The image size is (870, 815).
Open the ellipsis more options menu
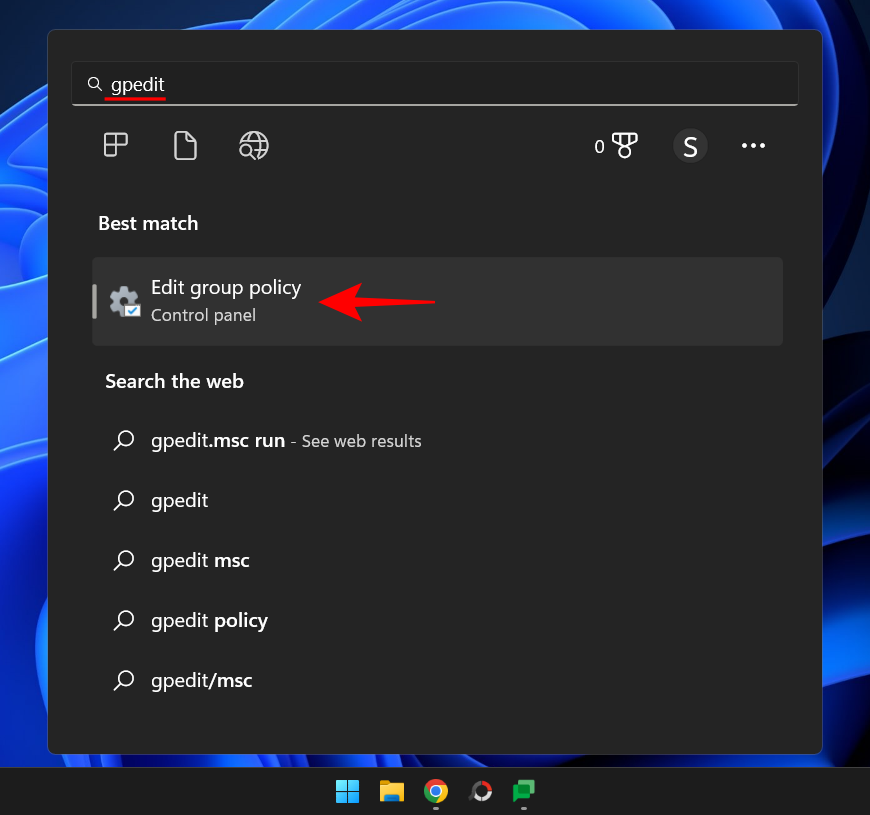(x=753, y=145)
